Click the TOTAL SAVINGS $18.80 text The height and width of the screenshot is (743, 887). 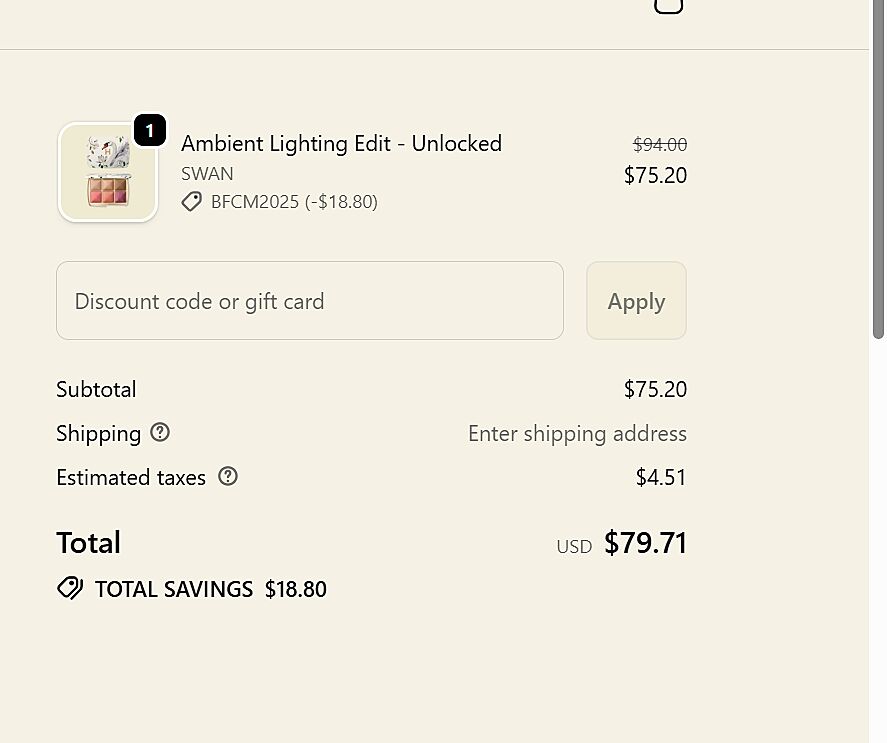click(x=211, y=589)
